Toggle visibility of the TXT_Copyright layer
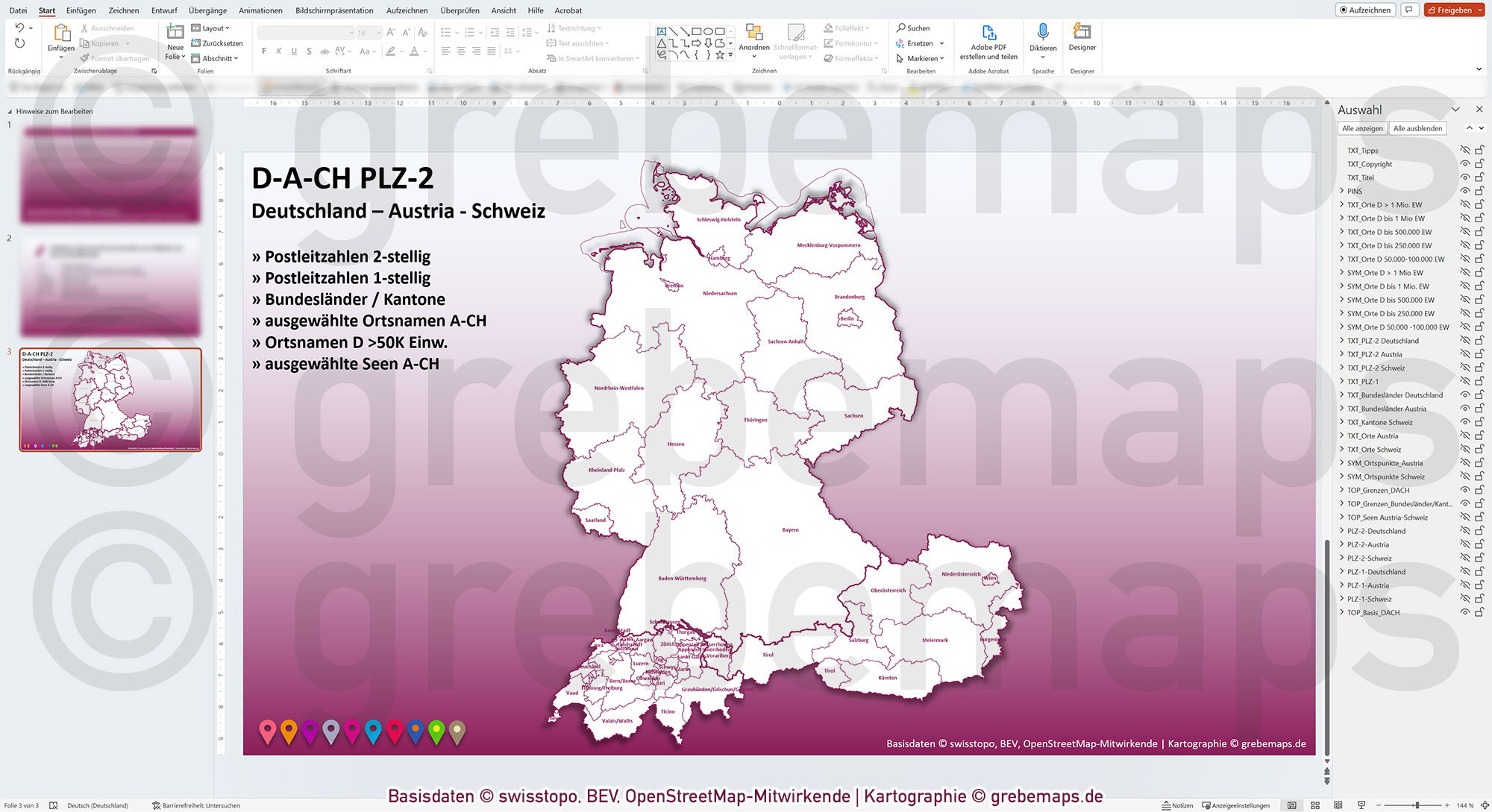Image resolution: width=1492 pixels, height=812 pixels. tap(1467, 163)
